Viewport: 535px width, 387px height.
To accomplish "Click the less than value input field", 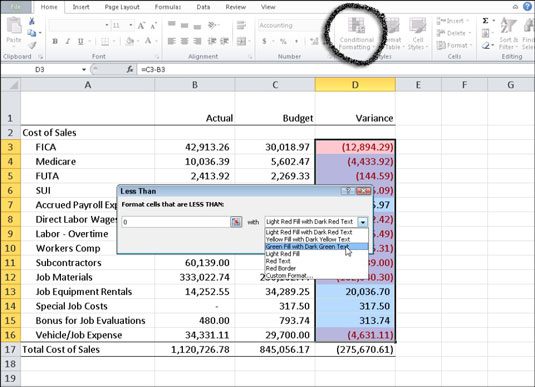I will 176,222.
